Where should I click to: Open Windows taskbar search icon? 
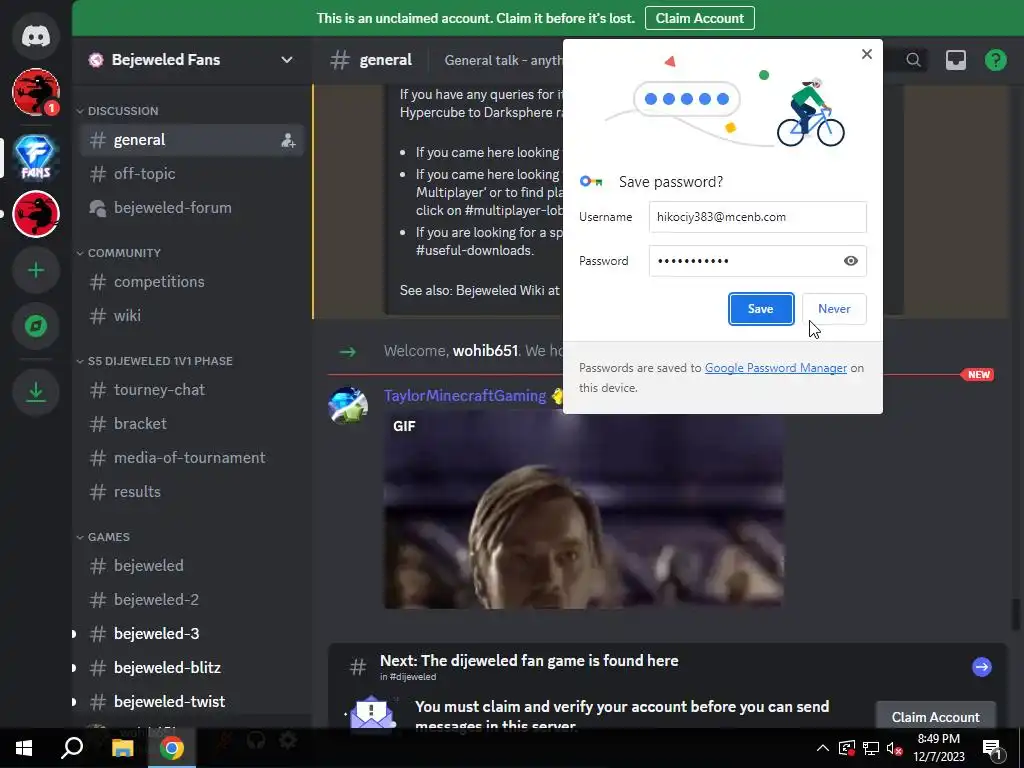click(72, 748)
